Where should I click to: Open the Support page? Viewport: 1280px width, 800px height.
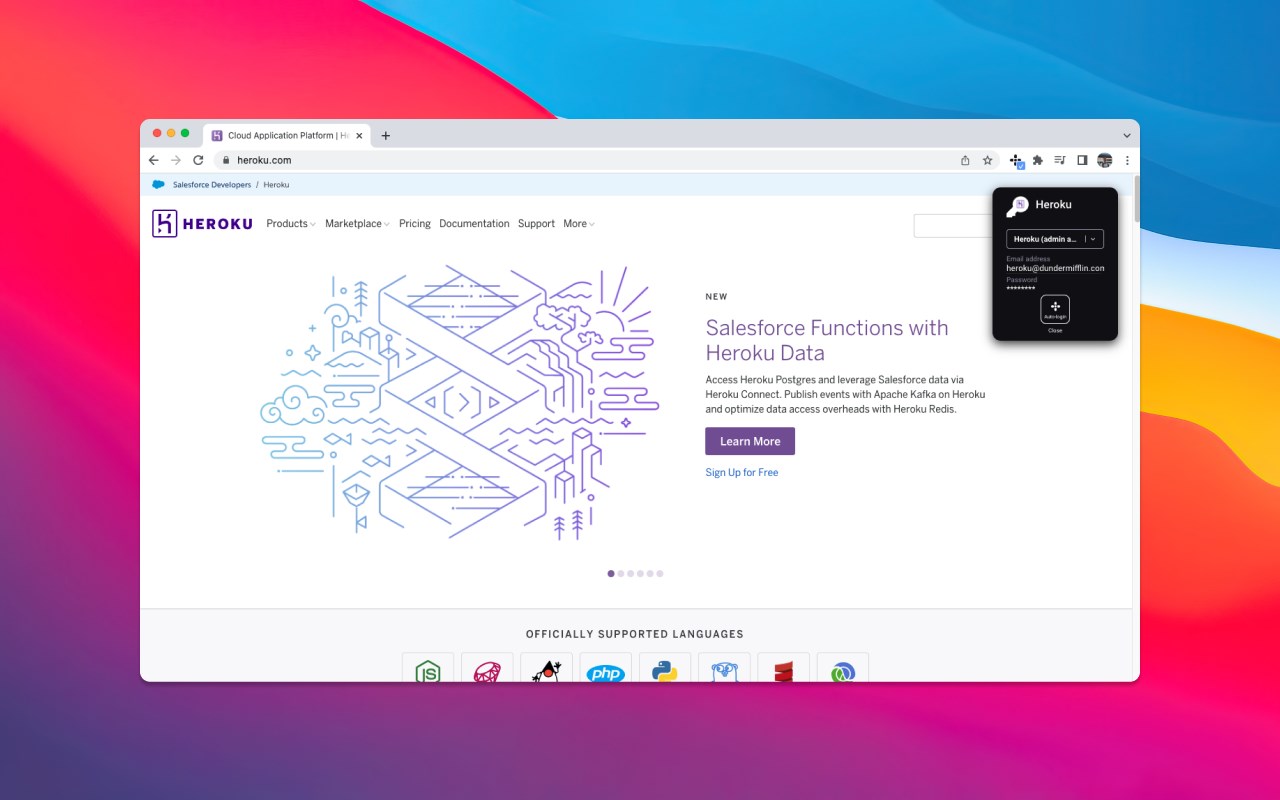[x=536, y=224]
